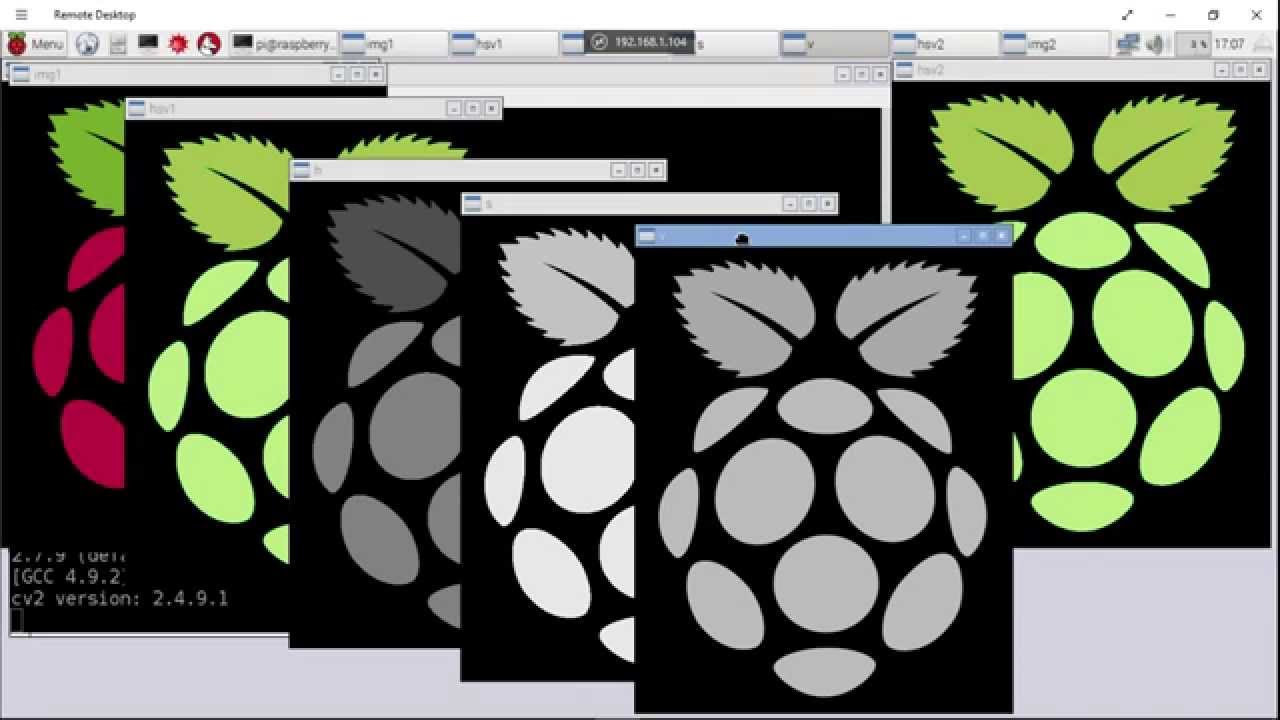Open the Wolfram red wolf icon
The image size is (1280, 720).
pos(209,44)
